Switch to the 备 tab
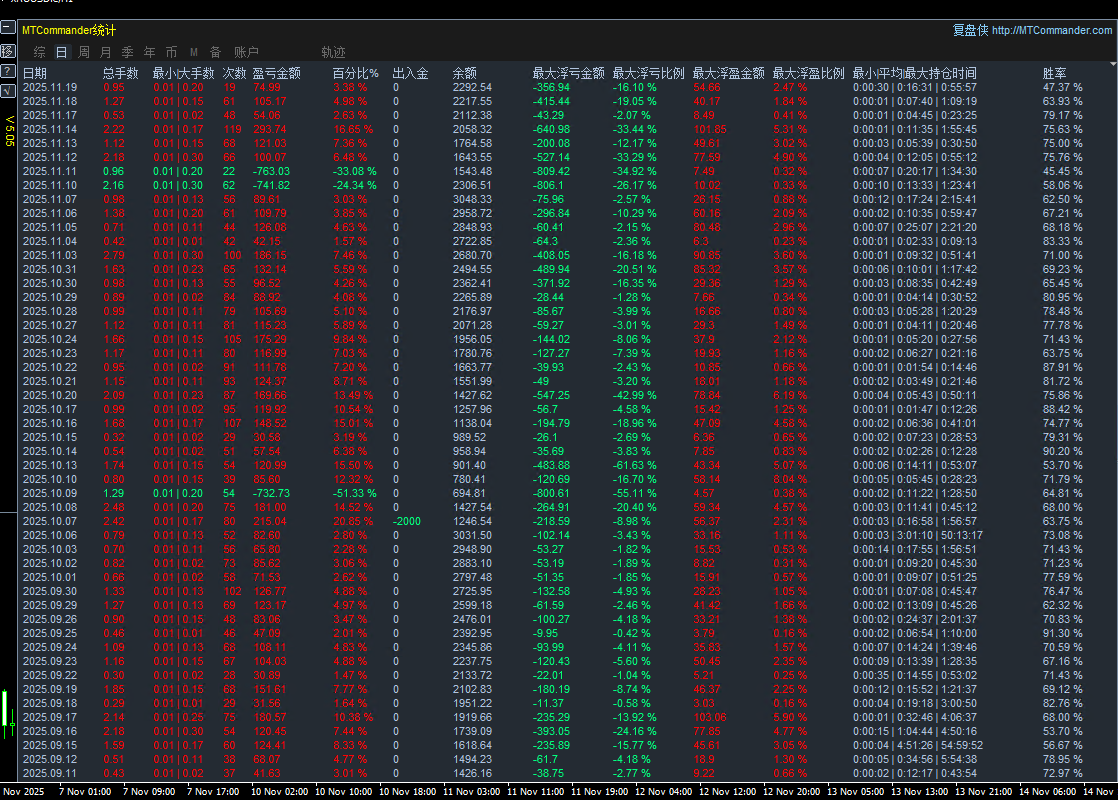The height and width of the screenshot is (800, 1118). [x=215, y=52]
